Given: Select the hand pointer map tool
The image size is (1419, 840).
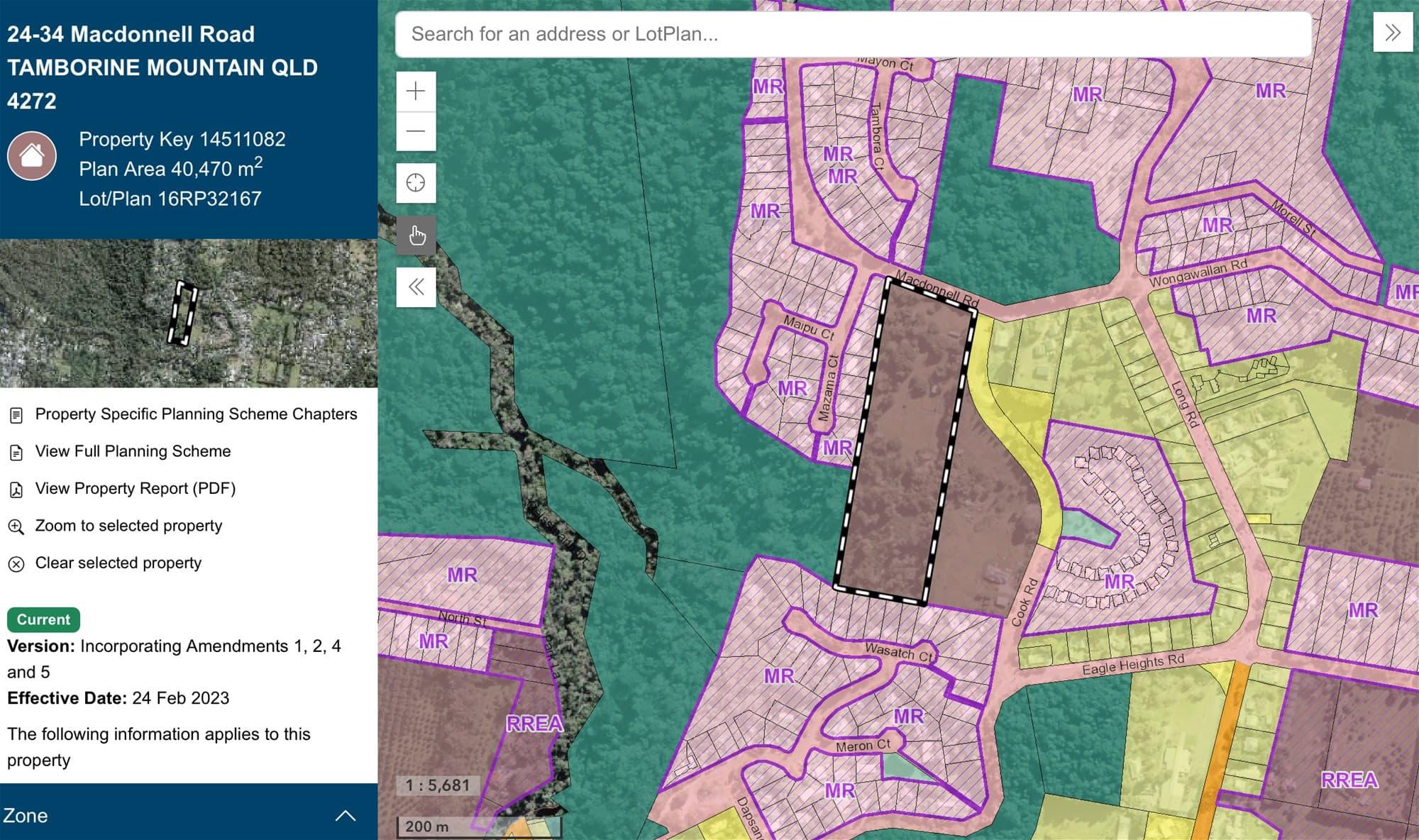Looking at the screenshot, I should (416, 235).
